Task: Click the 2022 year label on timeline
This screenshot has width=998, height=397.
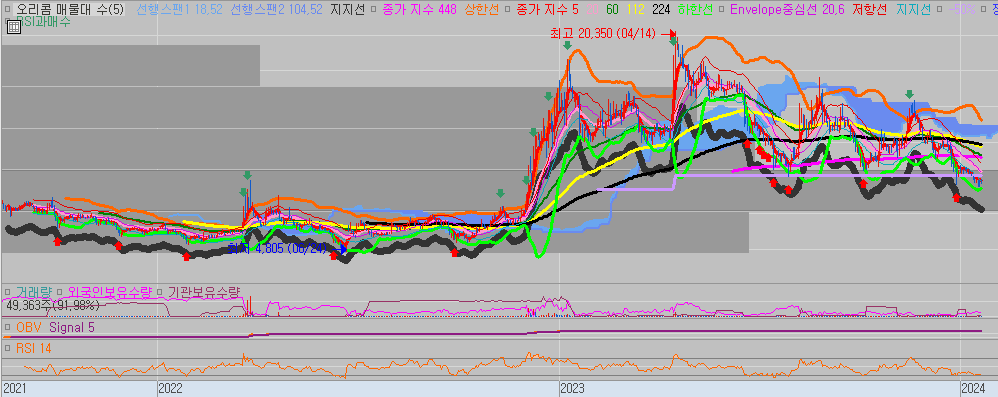Action: pyautogui.click(x=171, y=387)
